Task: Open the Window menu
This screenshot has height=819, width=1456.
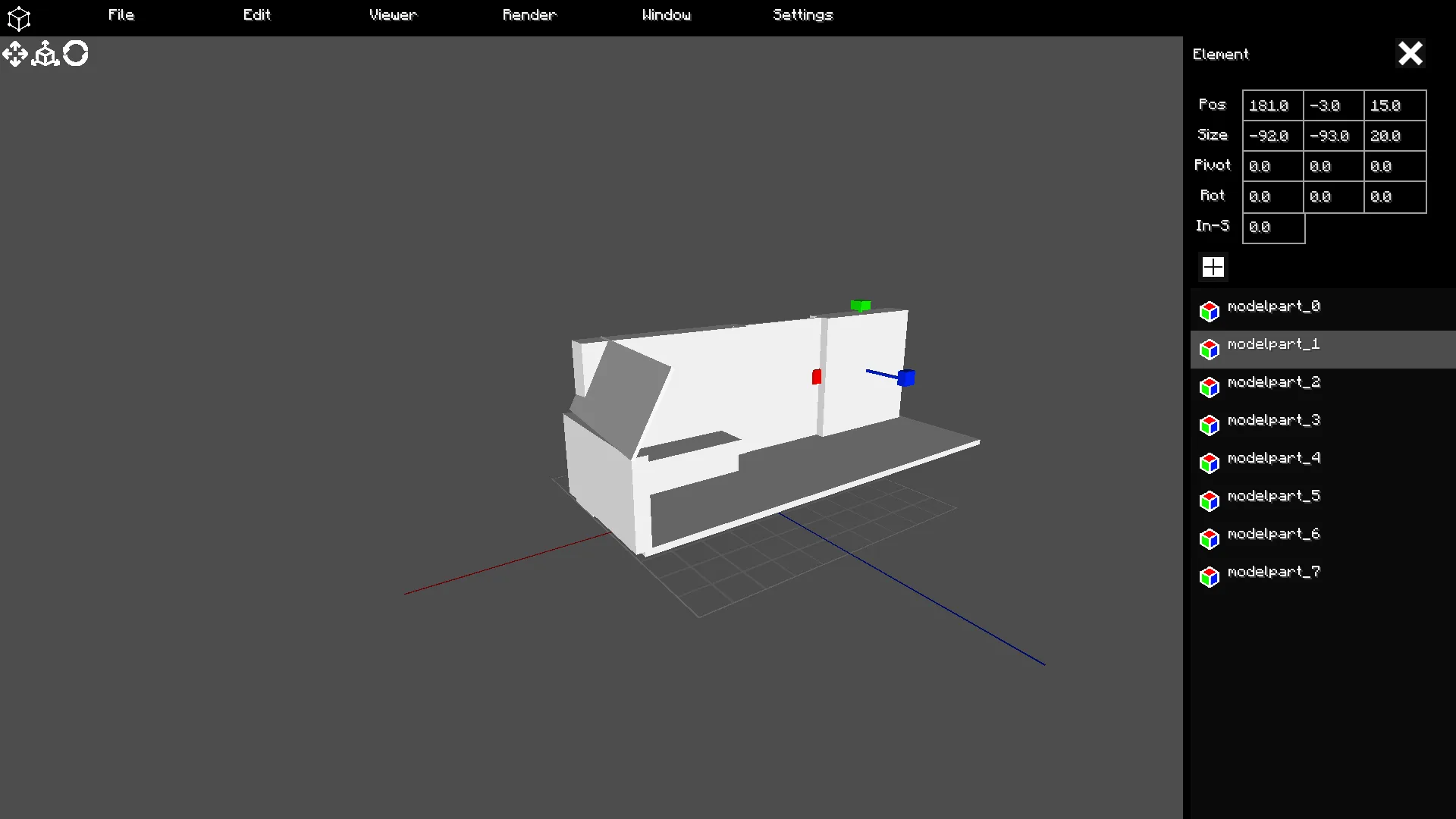Action: [x=667, y=15]
